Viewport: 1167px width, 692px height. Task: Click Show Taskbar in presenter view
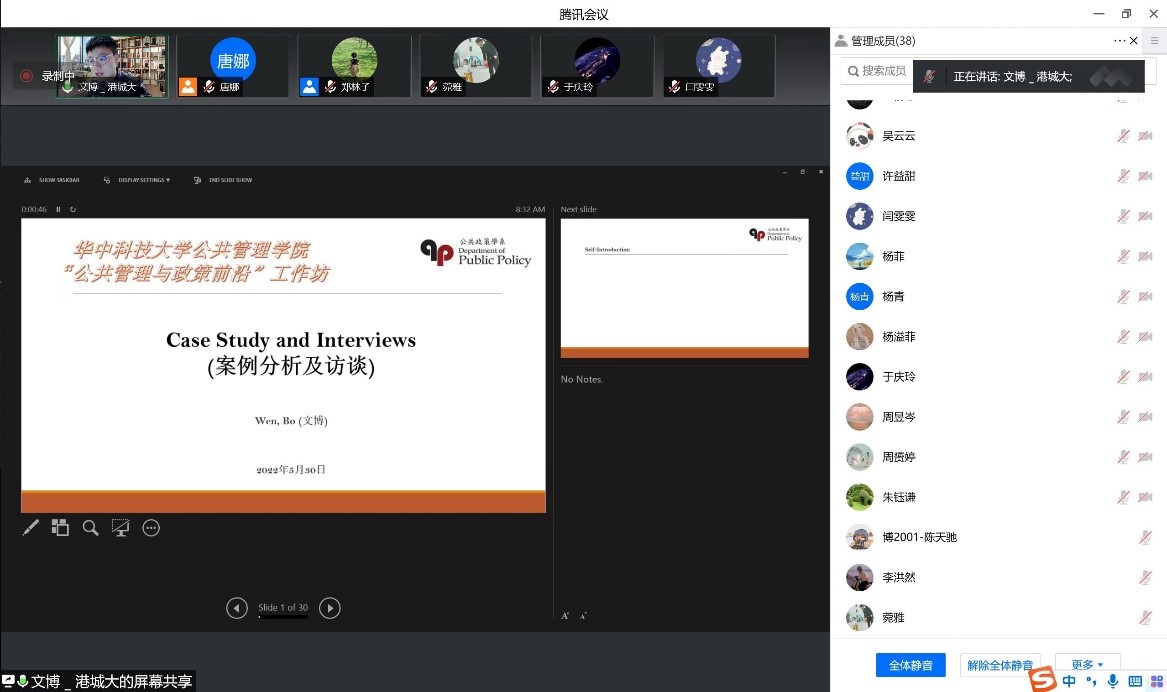(55, 180)
